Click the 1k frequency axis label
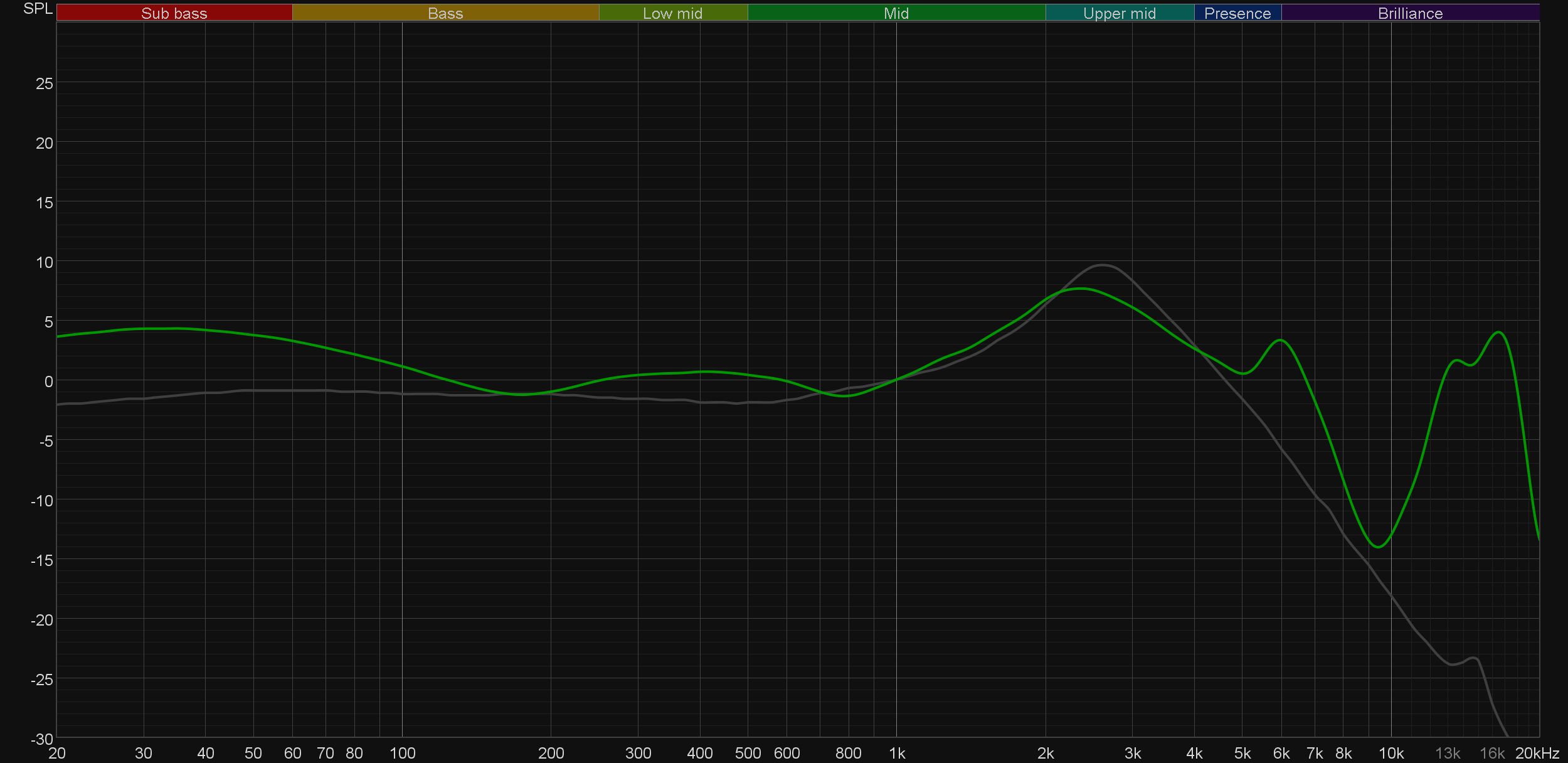1568x763 pixels. tap(897, 753)
